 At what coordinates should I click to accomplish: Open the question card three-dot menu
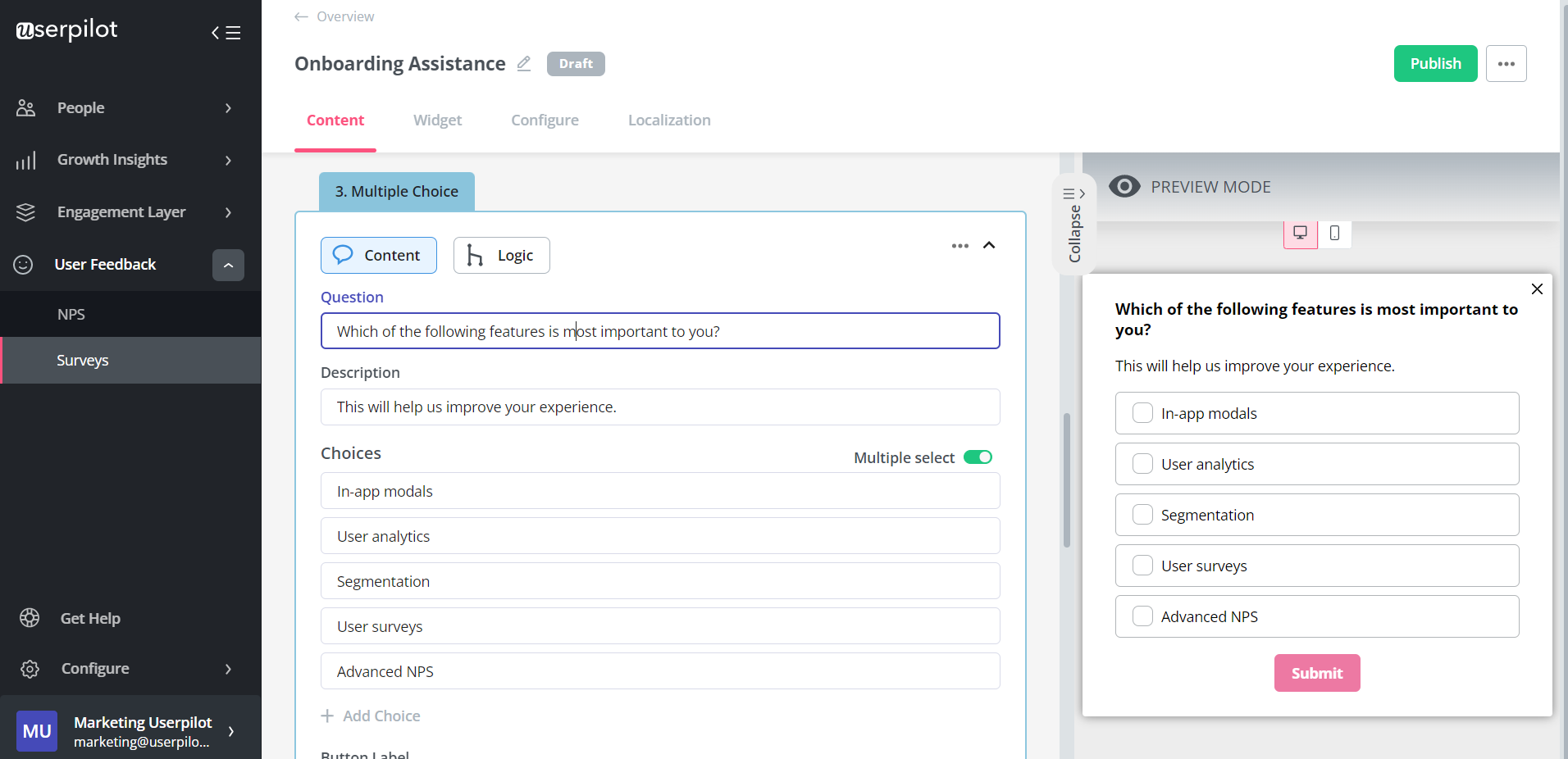pyautogui.click(x=960, y=246)
